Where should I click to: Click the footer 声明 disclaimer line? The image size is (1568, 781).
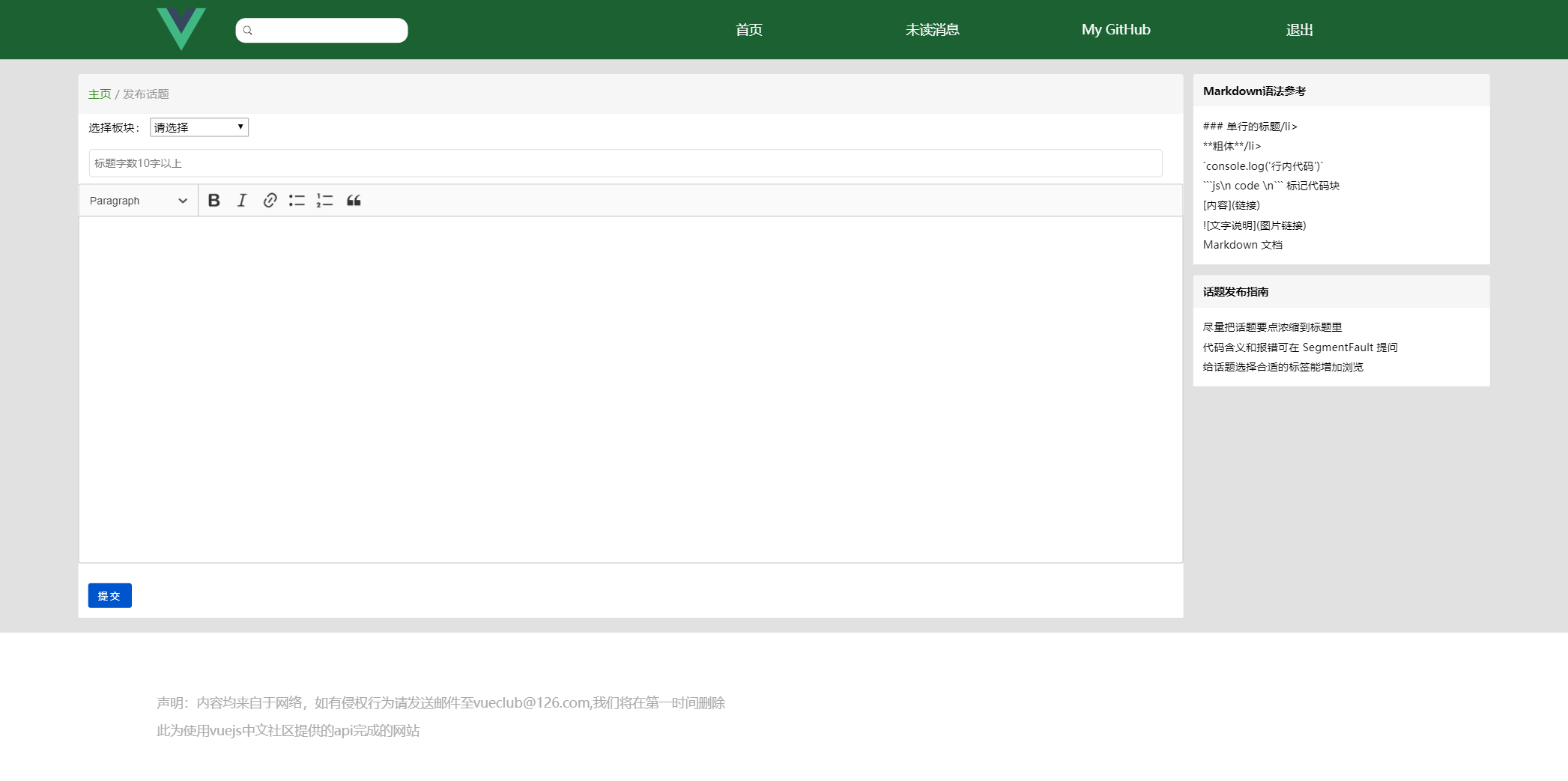pyautogui.click(x=441, y=703)
